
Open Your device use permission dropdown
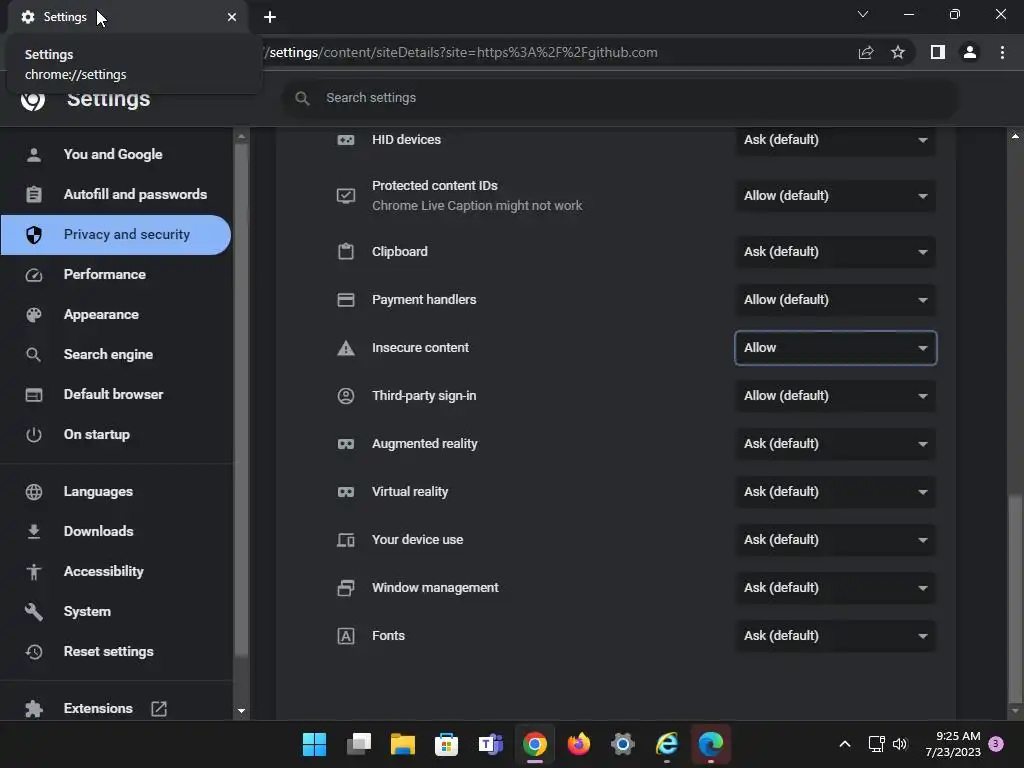pos(835,540)
